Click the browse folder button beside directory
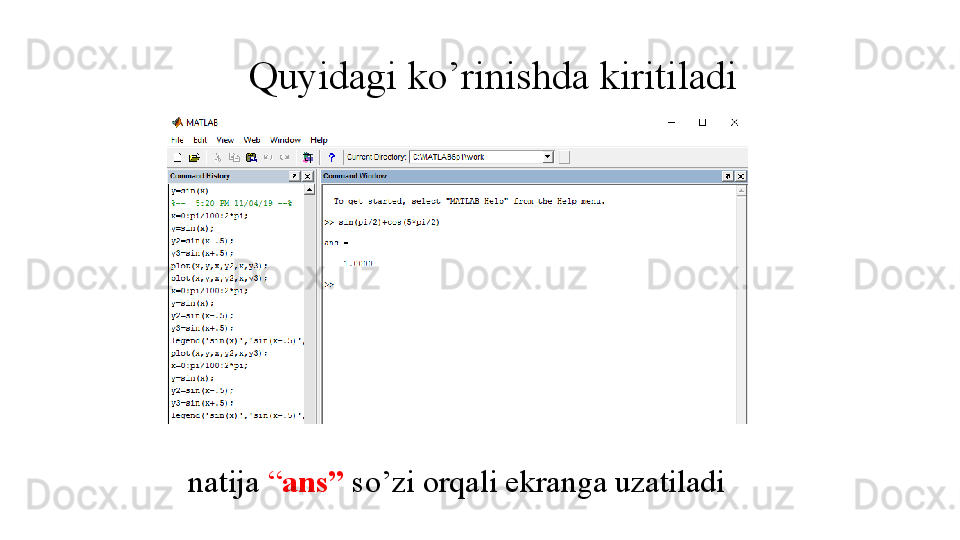 [564, 157]
